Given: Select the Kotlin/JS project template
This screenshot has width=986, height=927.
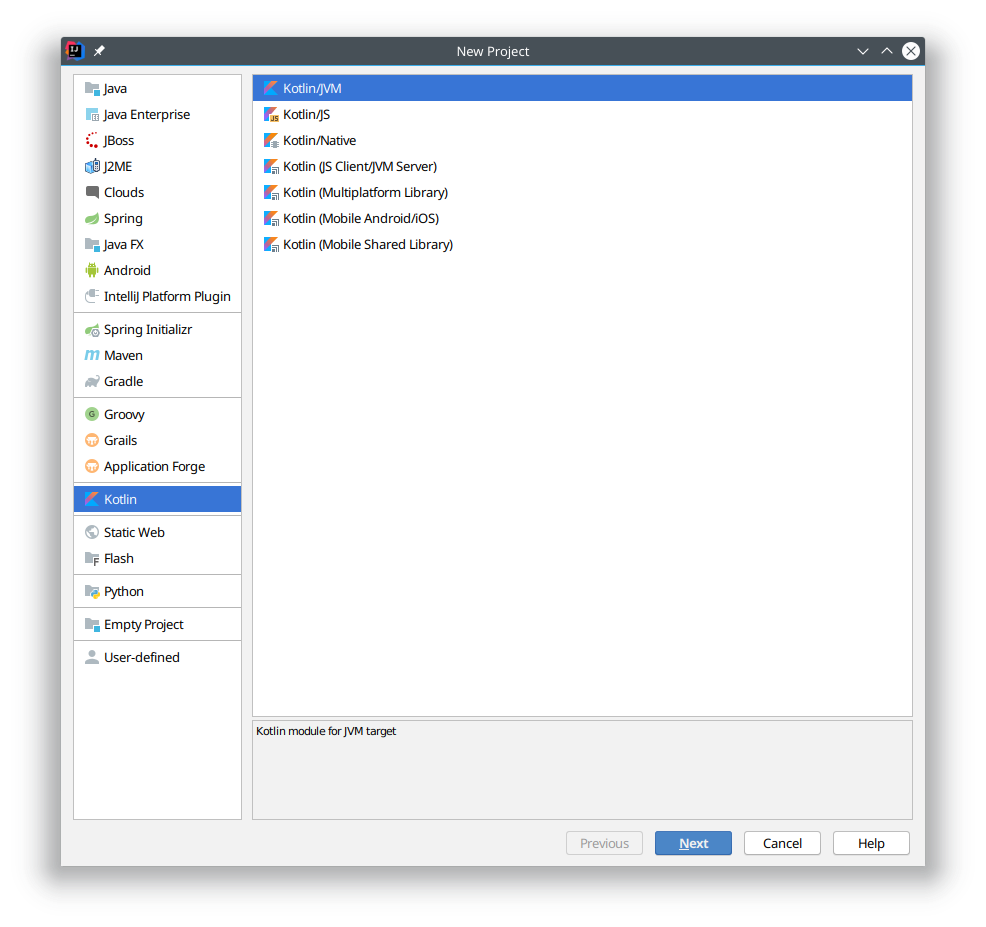Looking at the screenshot, I should point(582,114).
